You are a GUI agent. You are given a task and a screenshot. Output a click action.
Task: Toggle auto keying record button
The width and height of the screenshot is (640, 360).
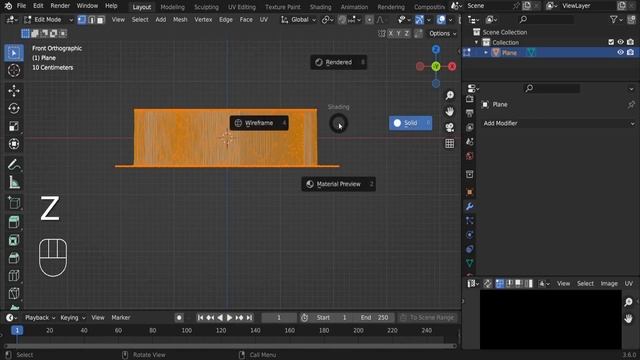(179, 318)
